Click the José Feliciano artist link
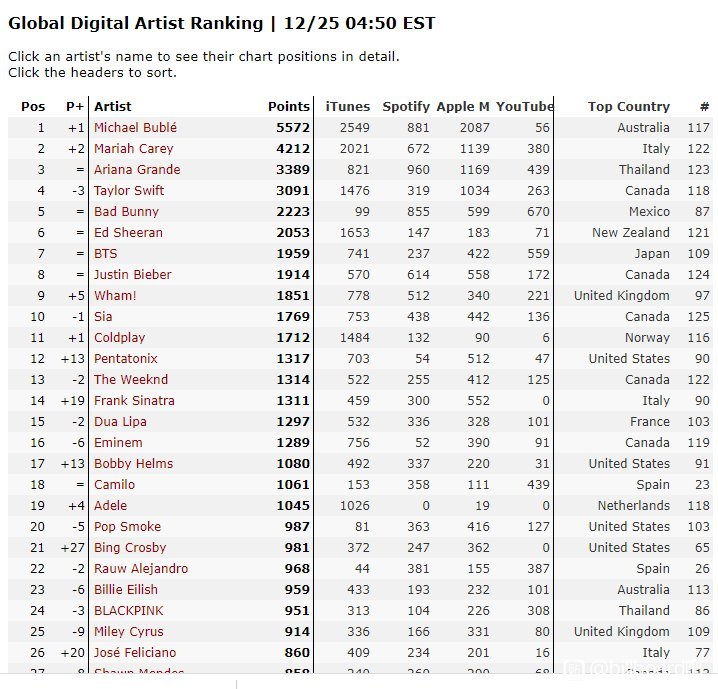This screenshot has width=718, height=689. coord(135,652)
